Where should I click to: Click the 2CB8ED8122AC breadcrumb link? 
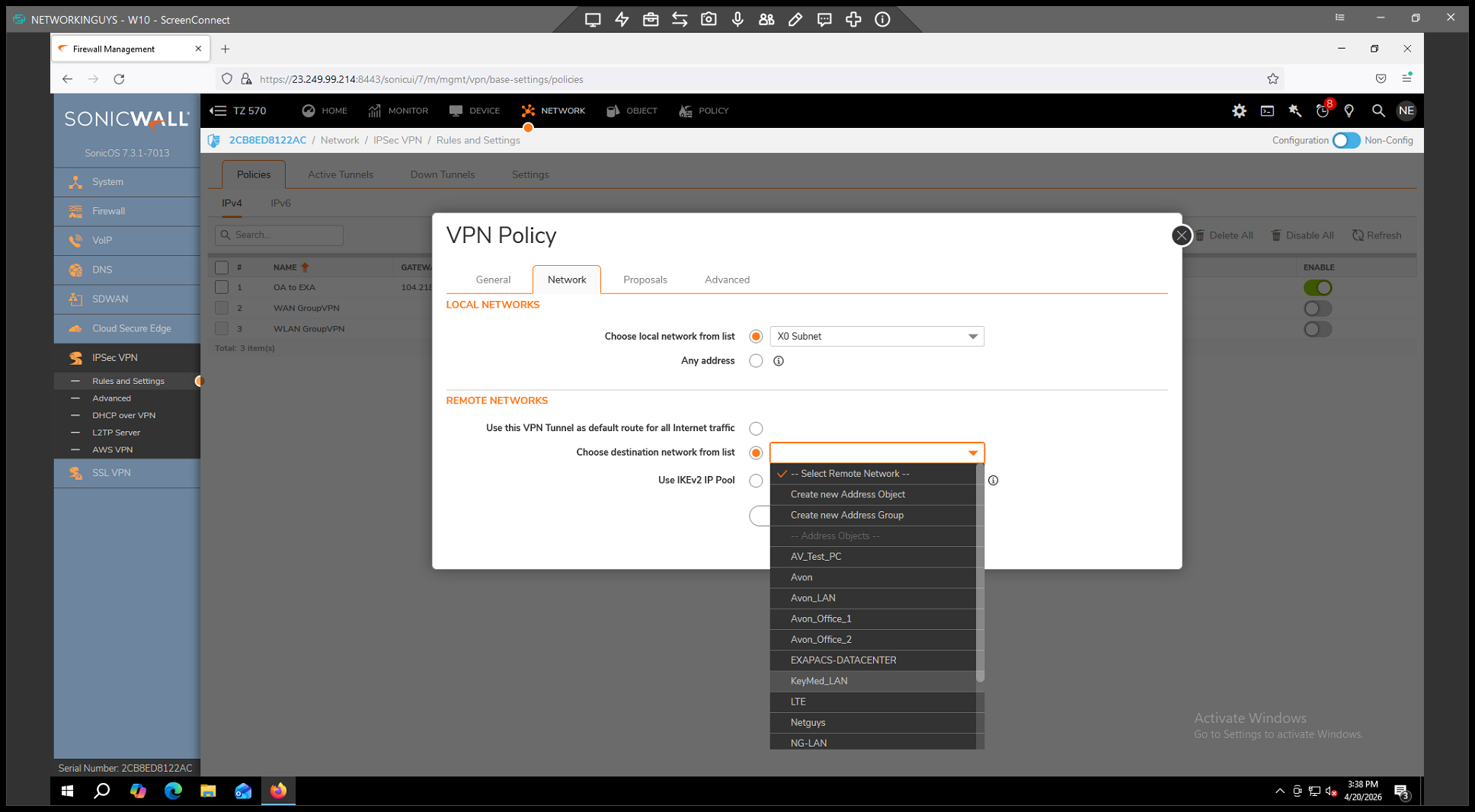(x=267, y=141)
